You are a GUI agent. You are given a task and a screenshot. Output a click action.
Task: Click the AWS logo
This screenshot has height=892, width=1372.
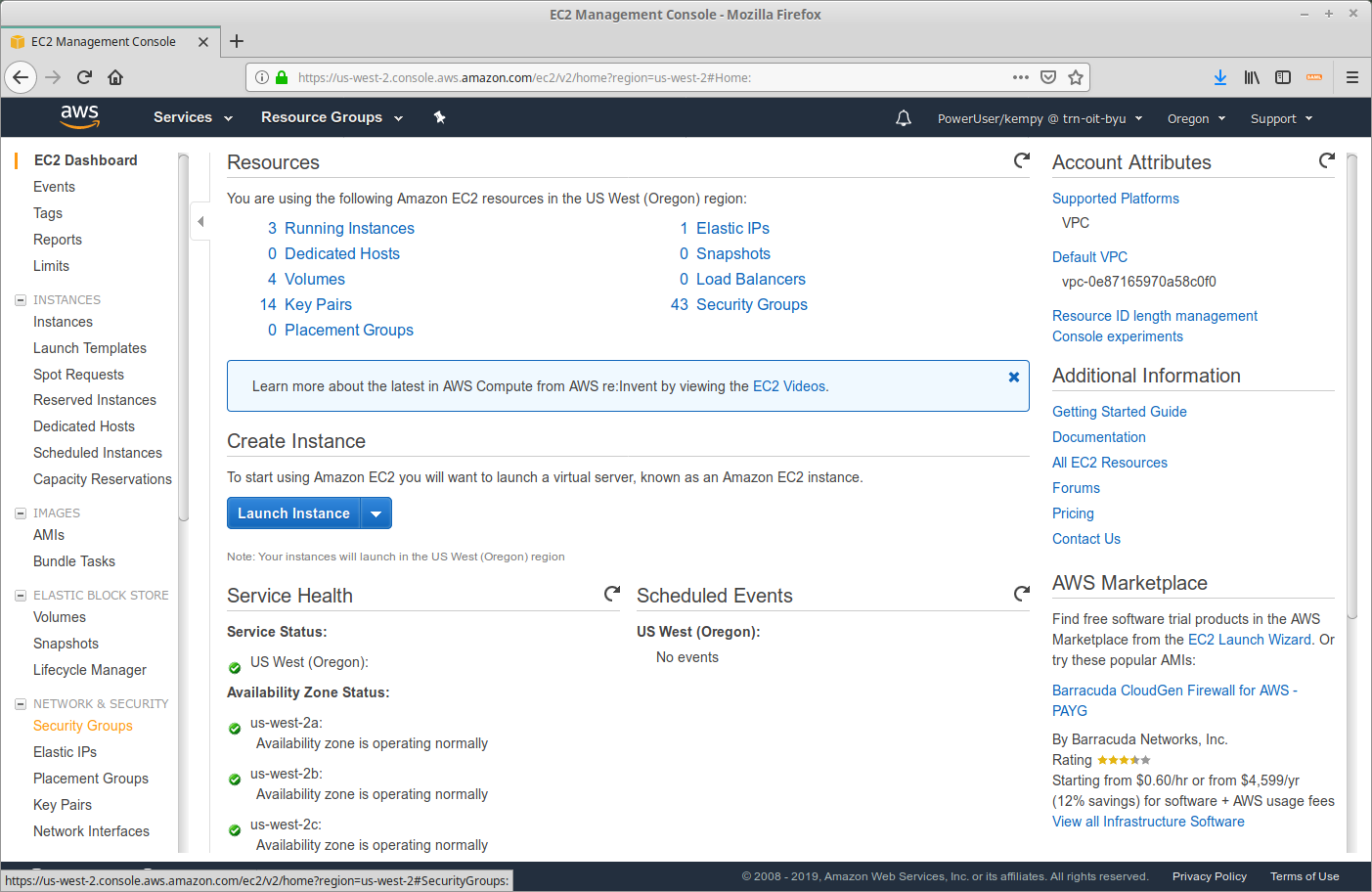[79, 117]
